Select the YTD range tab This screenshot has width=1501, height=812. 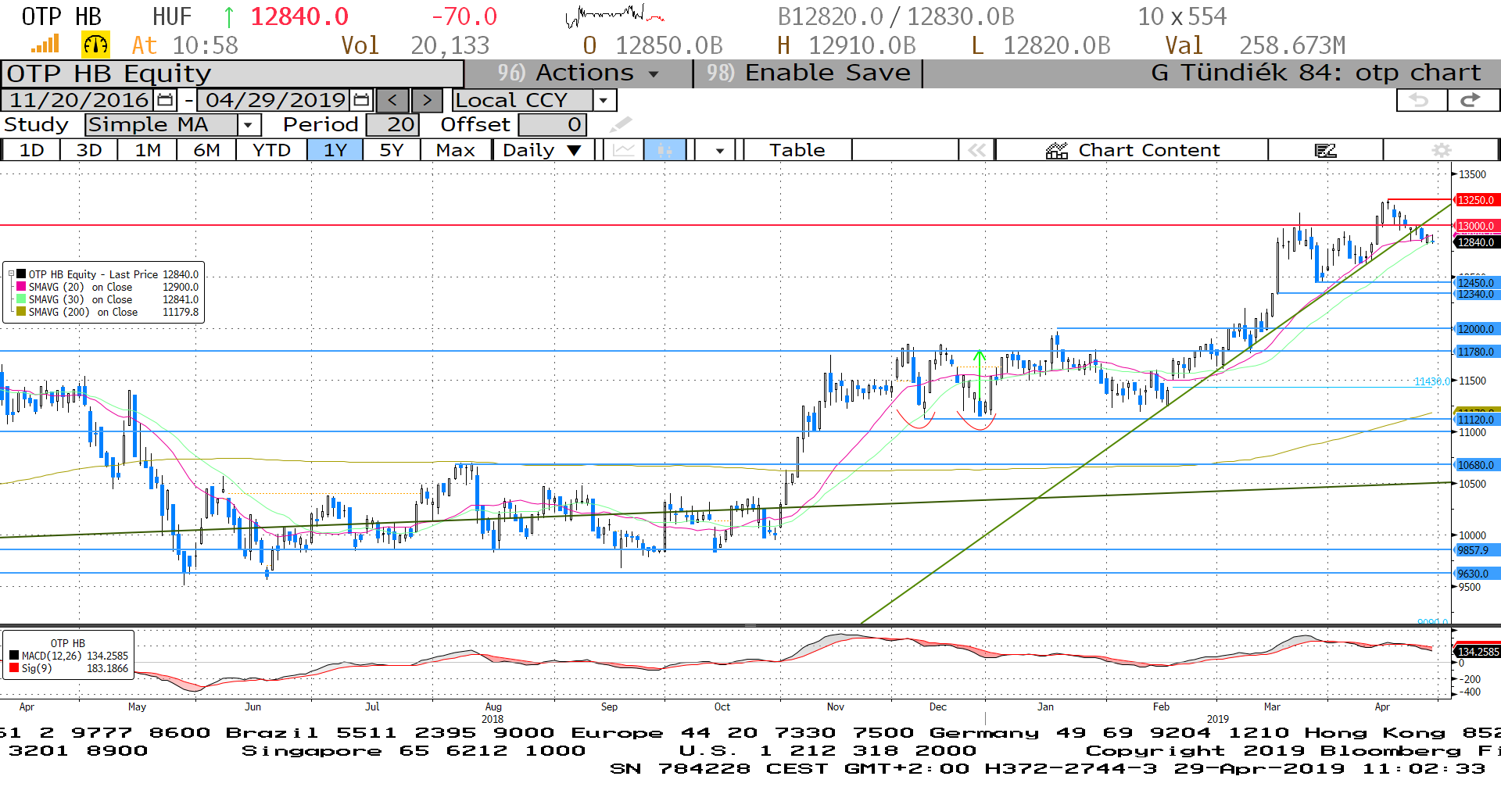(271, 150)
